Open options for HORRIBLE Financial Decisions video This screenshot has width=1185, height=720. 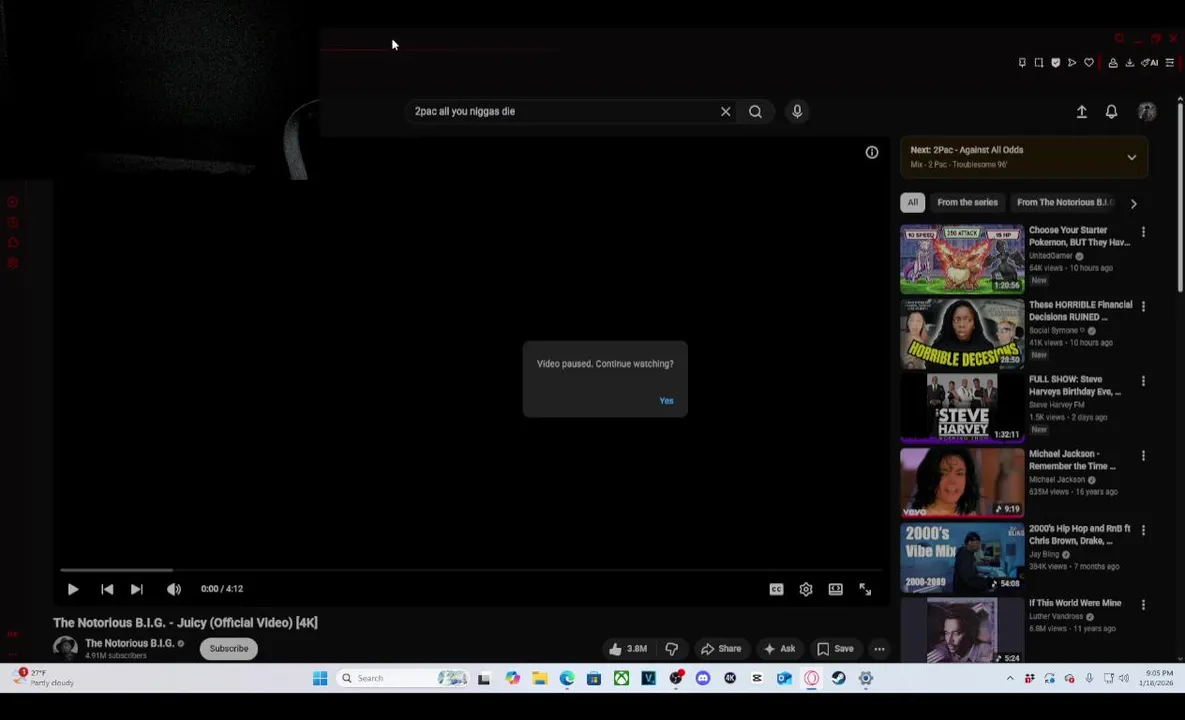[x=1143, y=306]
